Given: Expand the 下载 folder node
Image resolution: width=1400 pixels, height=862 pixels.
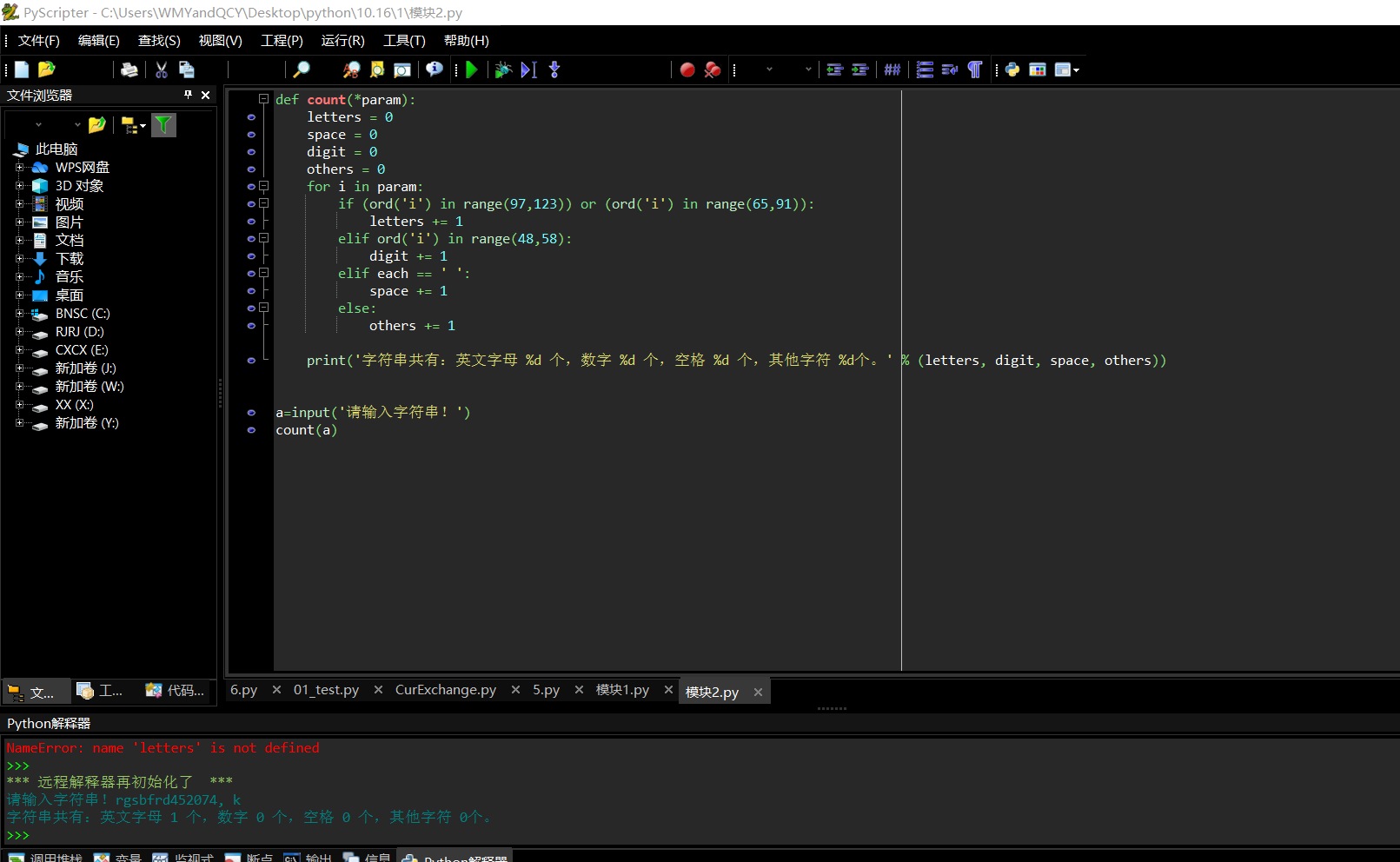Looking at the screenshot, I should pyautogui.click(x=20, y=259).
